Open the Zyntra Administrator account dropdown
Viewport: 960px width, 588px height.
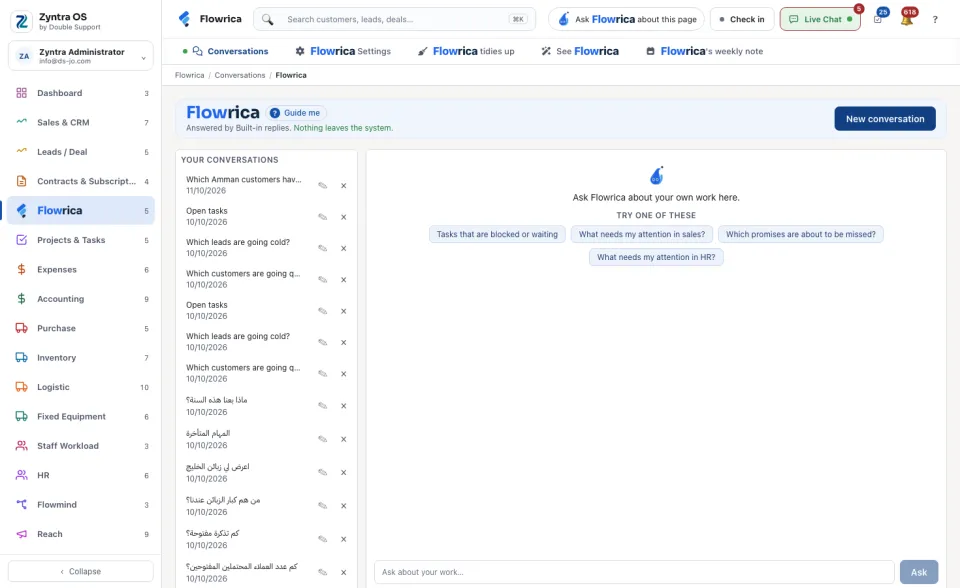pos(81,56)
